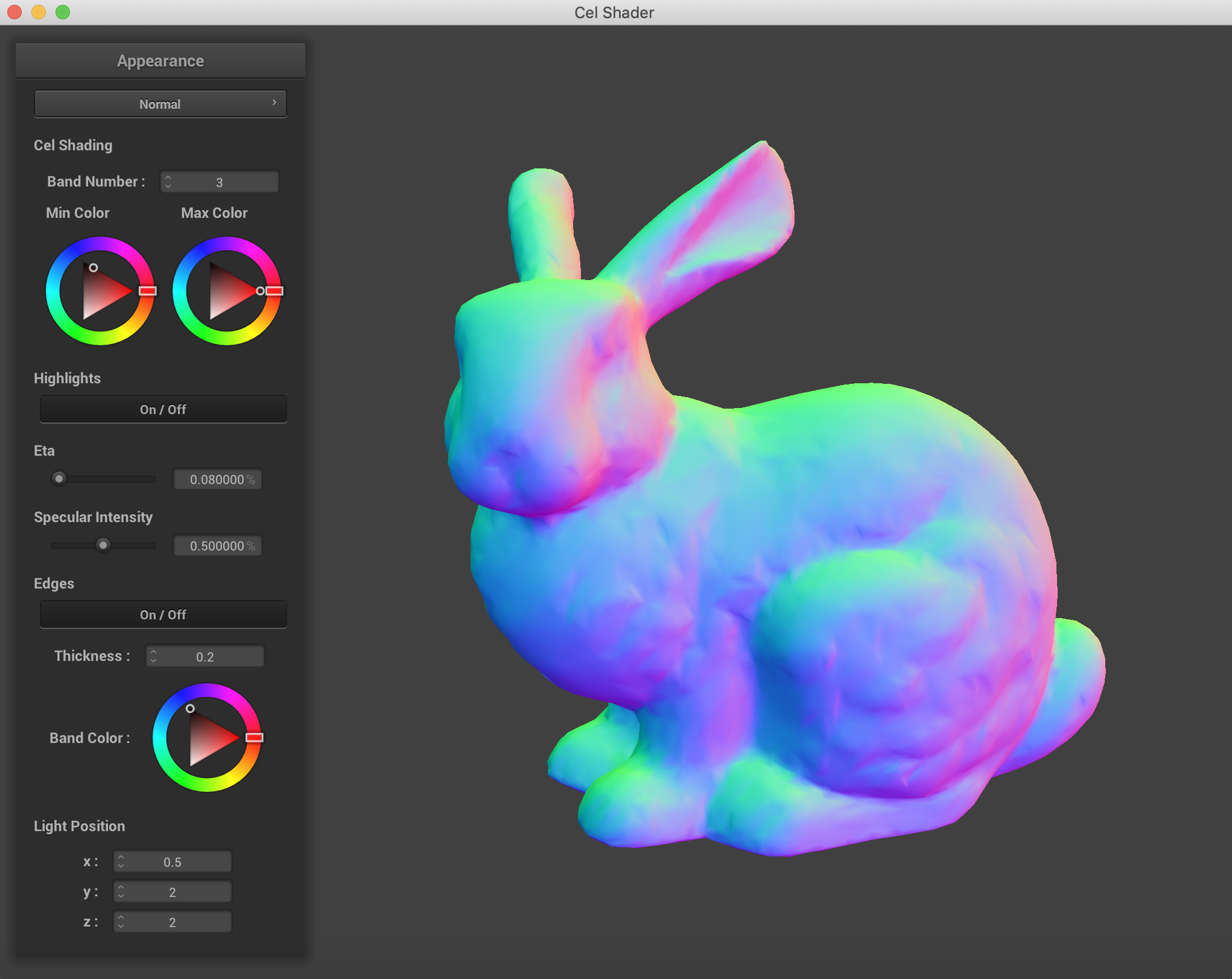The image size is (1232, 979).
Task: Click the Min Color saturation triangle
Action: pos(101,292)
